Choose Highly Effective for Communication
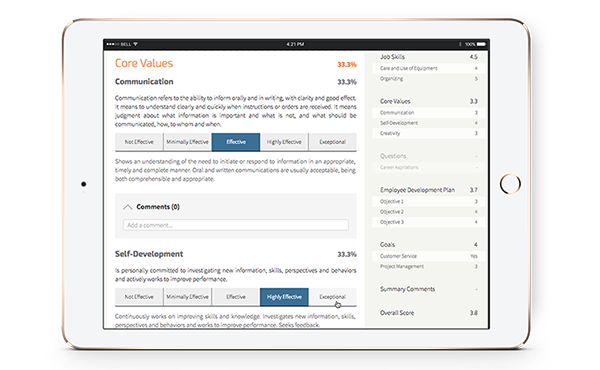The width and height of the screenshot is (600, 370). click(284, 142)
